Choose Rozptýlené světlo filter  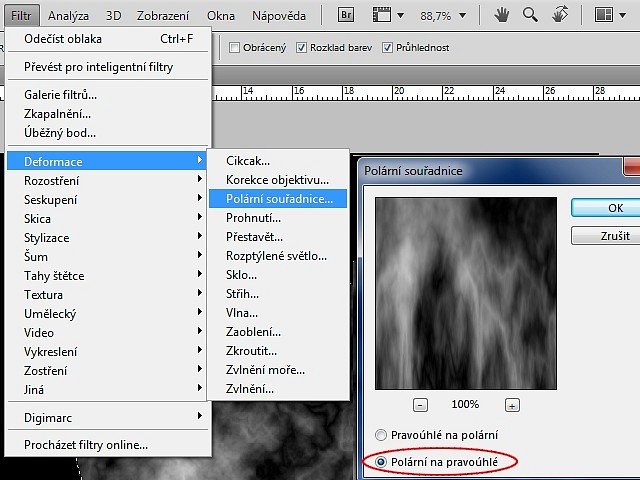pos(278,256)
